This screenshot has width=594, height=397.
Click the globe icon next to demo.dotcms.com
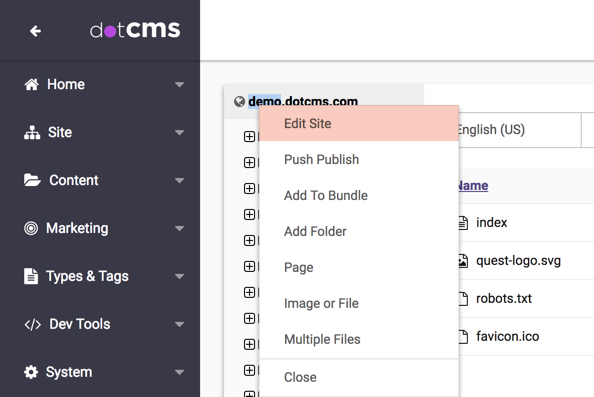tap(239, 102)
